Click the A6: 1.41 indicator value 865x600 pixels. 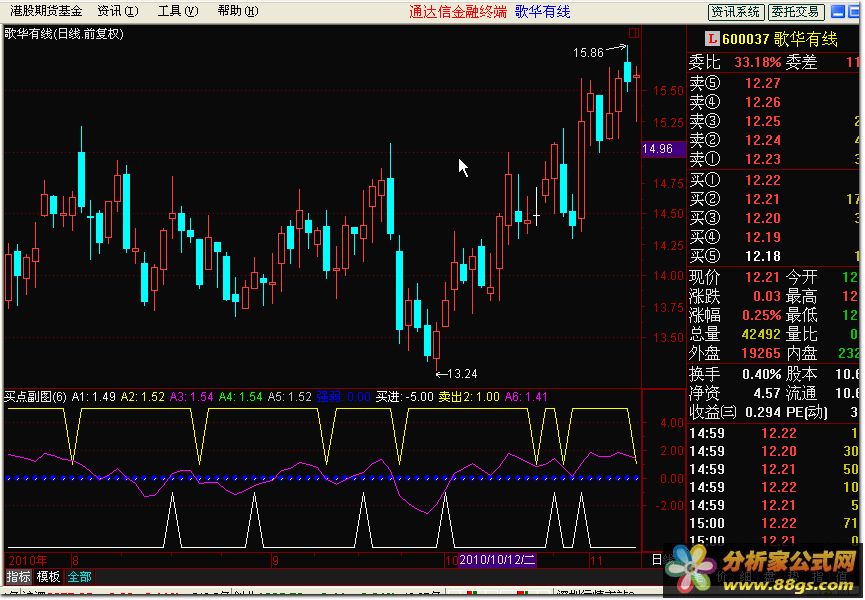[526, 397]
